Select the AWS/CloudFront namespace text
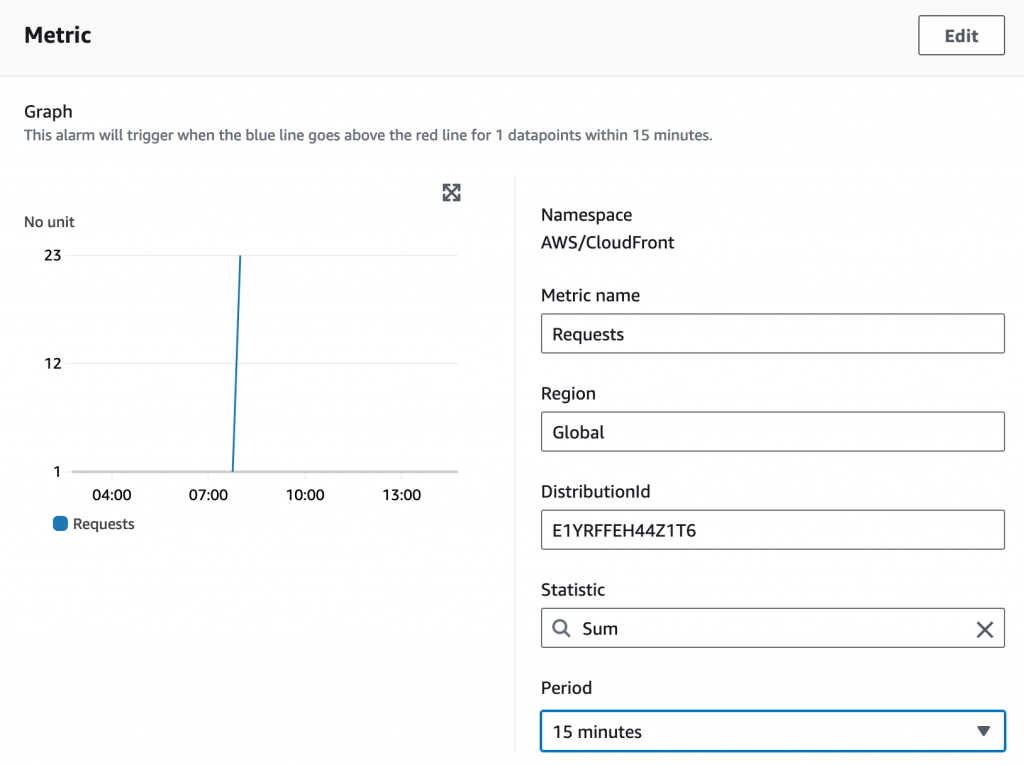1024x765 pixels. (x=607, y=242)
